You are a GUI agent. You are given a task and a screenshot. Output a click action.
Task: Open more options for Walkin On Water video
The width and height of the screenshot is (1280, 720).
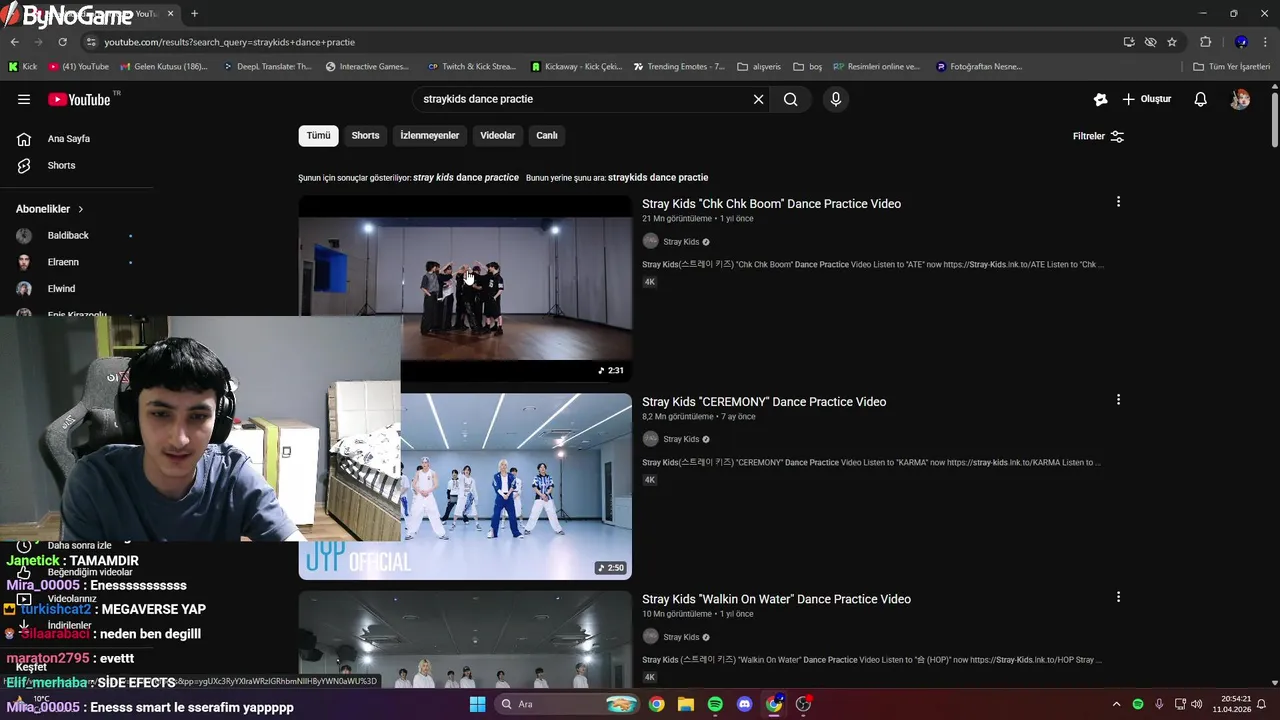1118,597
